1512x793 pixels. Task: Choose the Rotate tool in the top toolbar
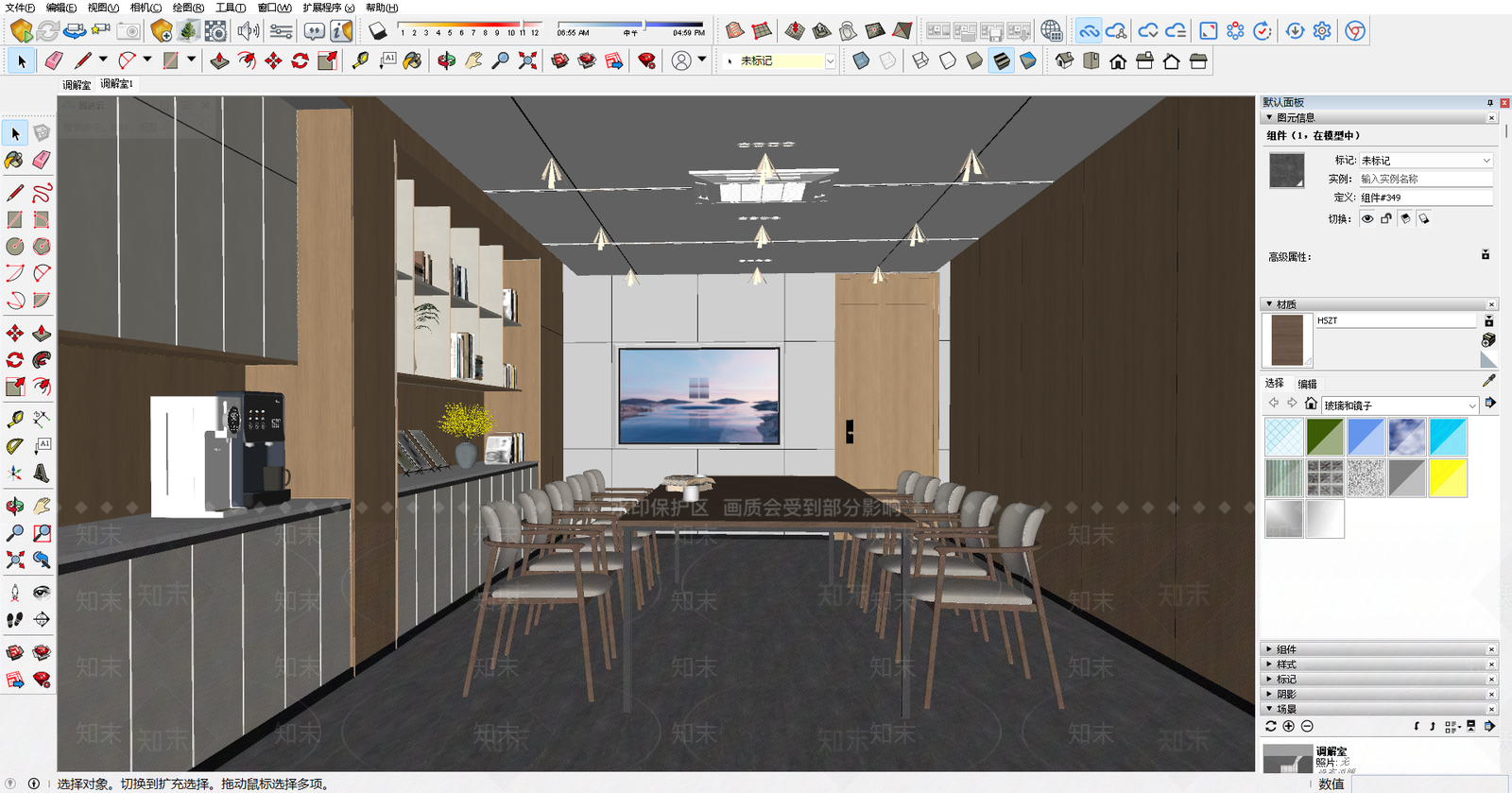[x=300, y=60]
